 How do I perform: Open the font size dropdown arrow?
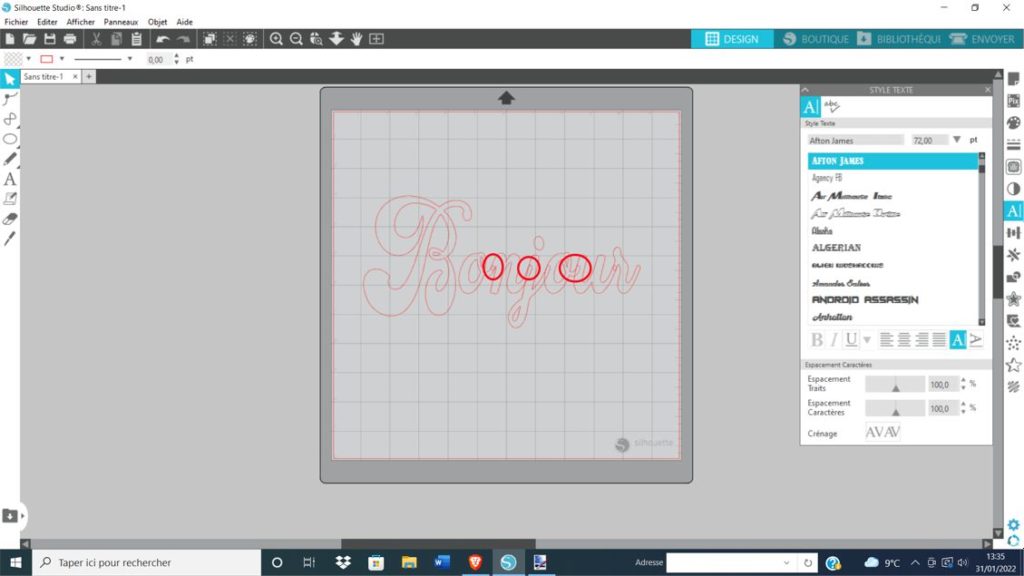[957, 140]
